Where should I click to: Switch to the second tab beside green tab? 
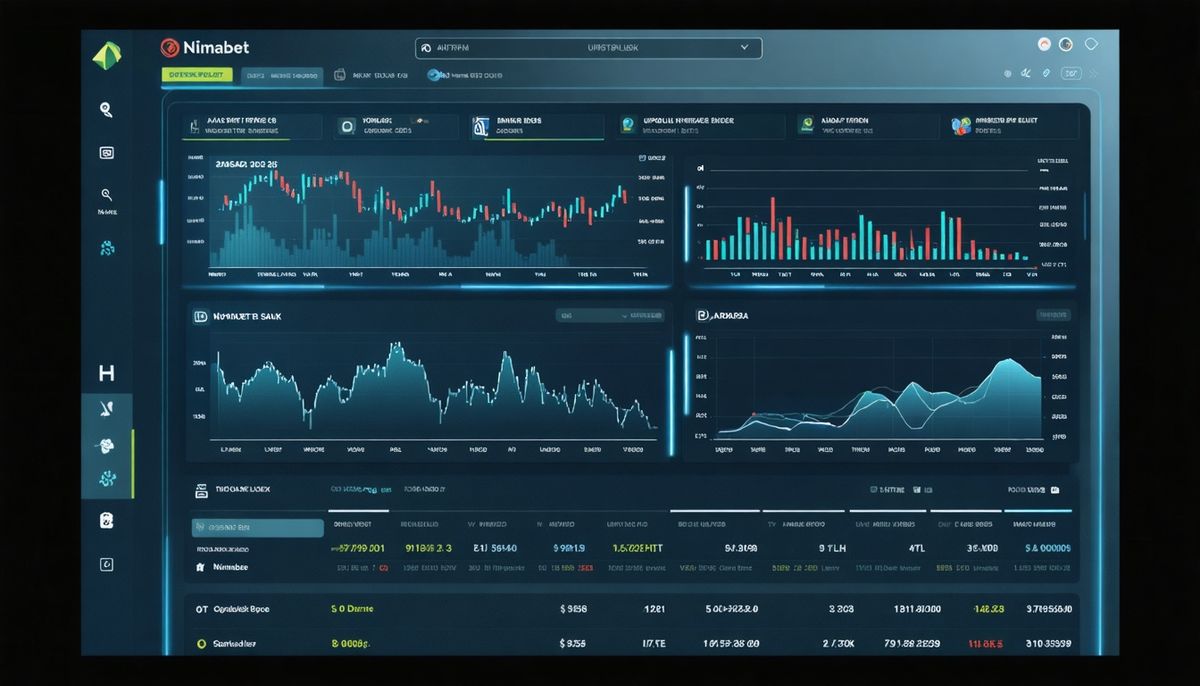coord(281,75)
